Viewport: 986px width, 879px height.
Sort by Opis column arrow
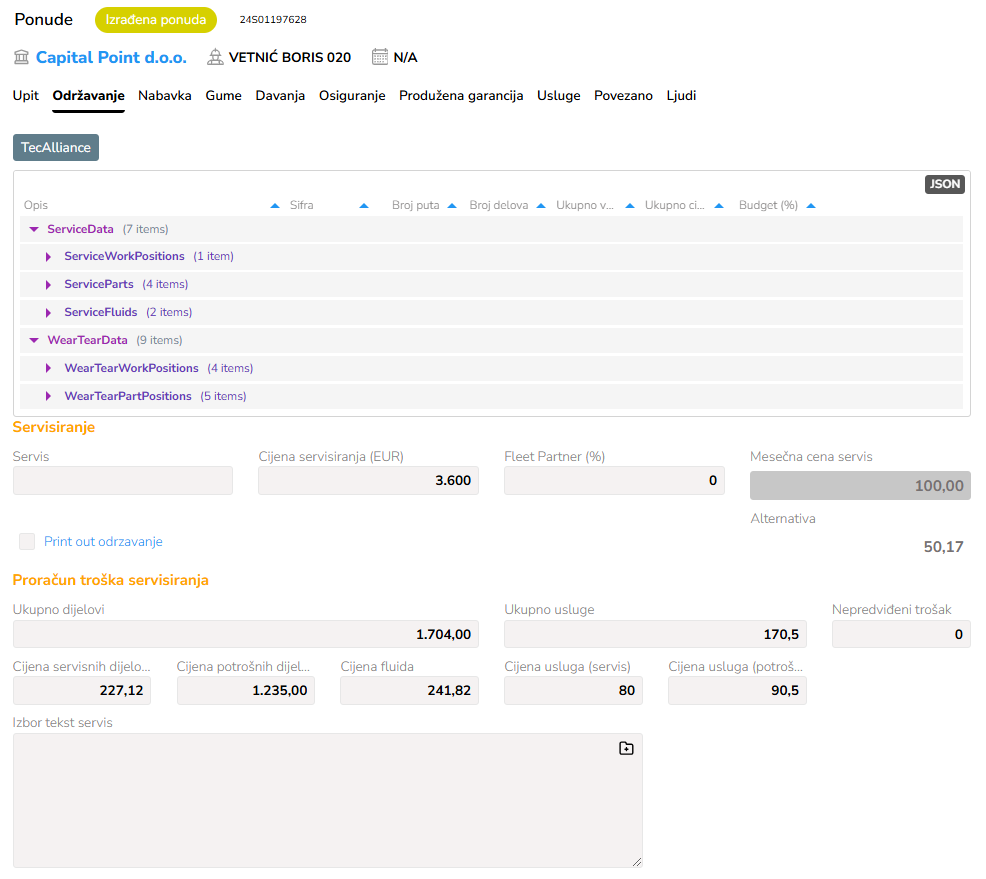[x=275, y=206]
